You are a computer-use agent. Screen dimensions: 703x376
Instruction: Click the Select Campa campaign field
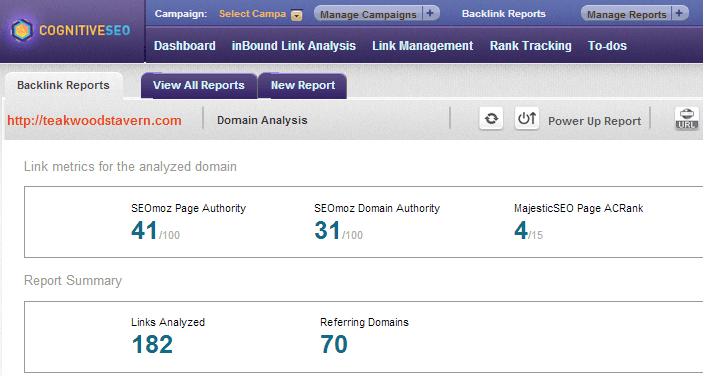point(252,14)
